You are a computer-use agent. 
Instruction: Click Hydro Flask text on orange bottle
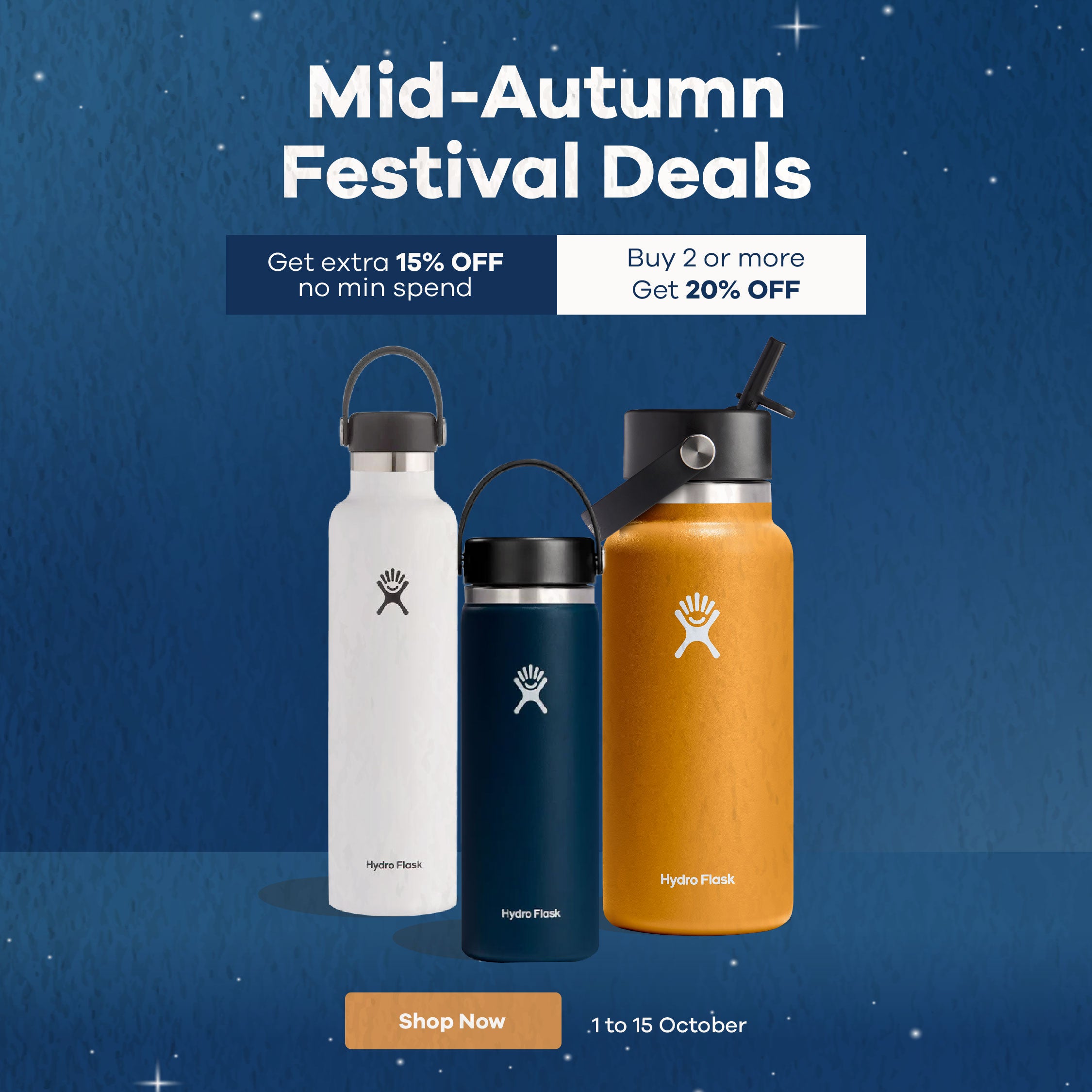click(697, 879)
